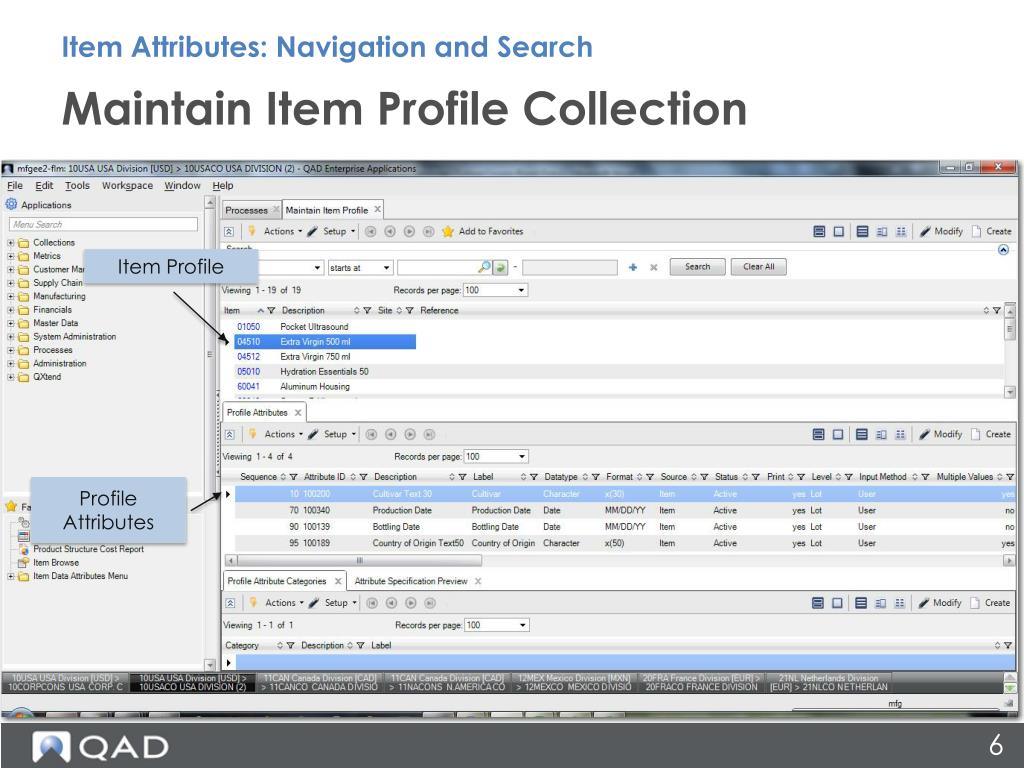Image resolution: width=1024 pixels, height=768 pixels.
Task: Click the filter icon on the Category column
Action: click(x=291, y=645)
